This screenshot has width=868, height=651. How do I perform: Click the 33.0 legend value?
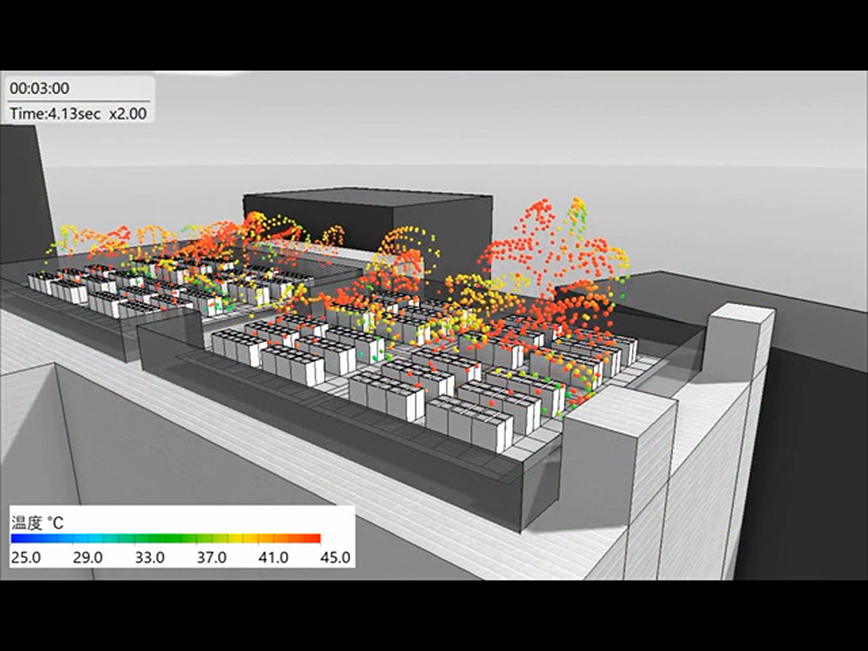[x=149, y=557]
